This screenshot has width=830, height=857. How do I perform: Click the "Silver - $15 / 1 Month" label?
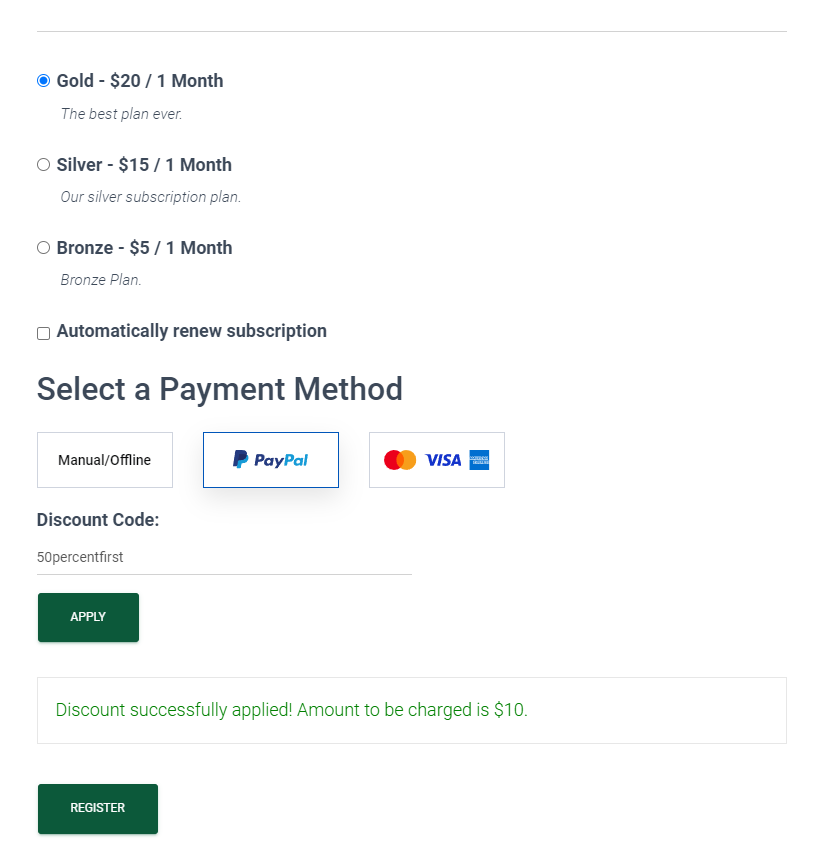click(144, 165)
